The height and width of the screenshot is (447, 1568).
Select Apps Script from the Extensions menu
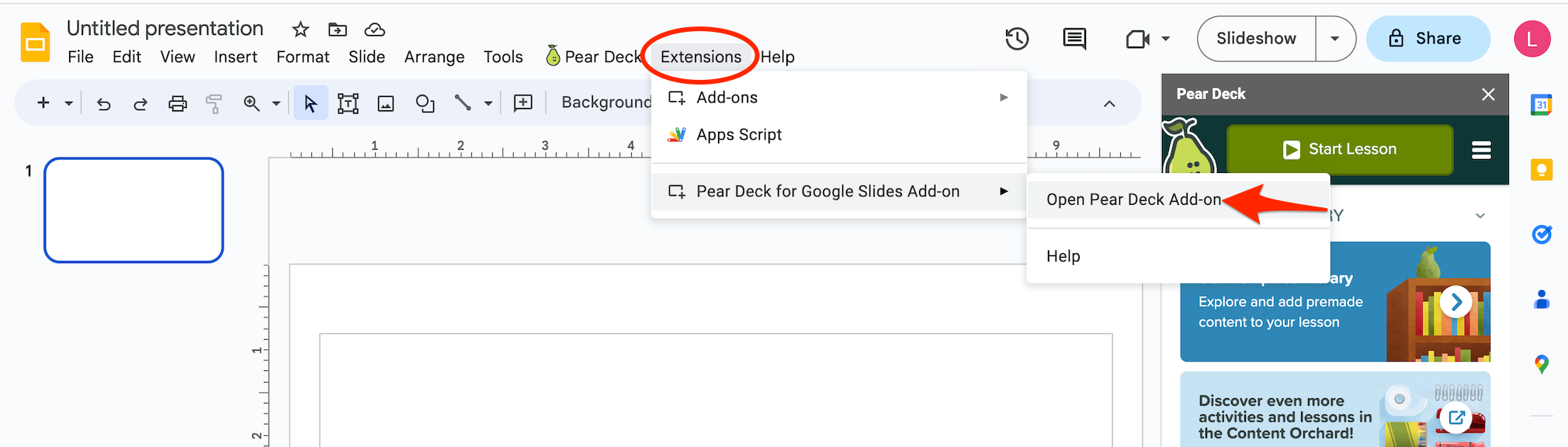pyautogui.click(x=738, y=133)
